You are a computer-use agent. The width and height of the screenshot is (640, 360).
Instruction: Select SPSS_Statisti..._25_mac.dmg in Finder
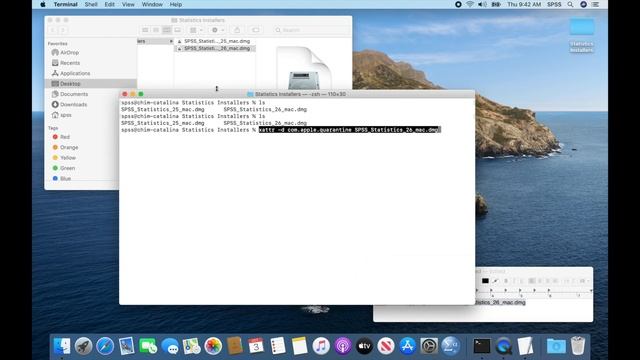tap(214, 41)
